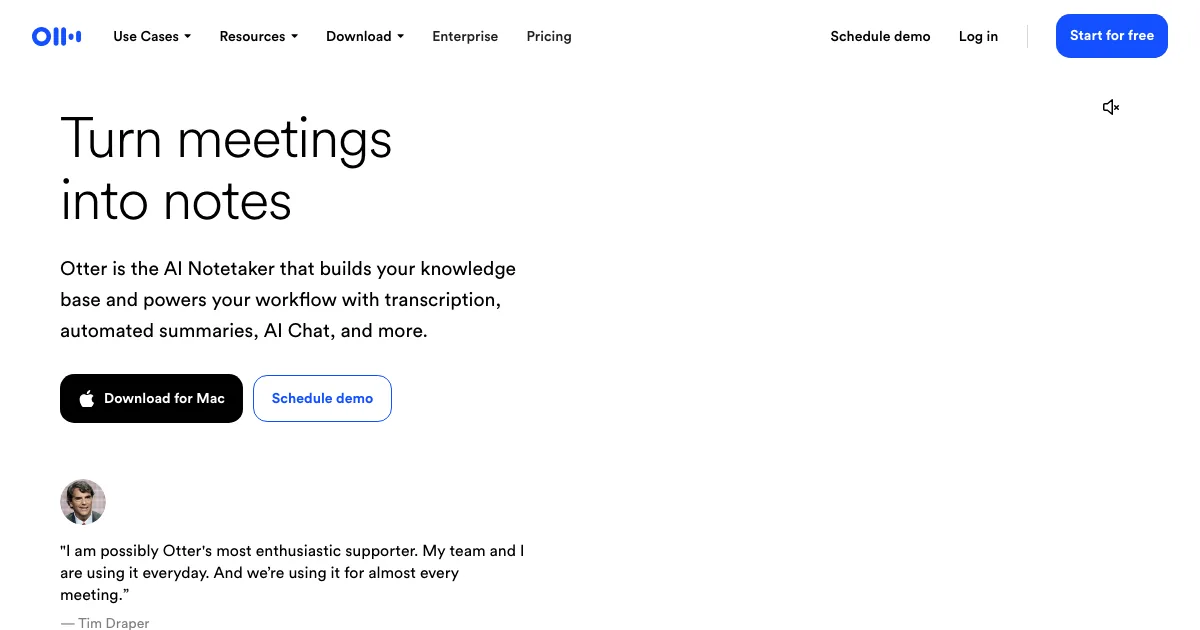Click Tim Draper's profile photo
Image resolution: width=1200 pixels, height=630 pixels.
(83, 502)
